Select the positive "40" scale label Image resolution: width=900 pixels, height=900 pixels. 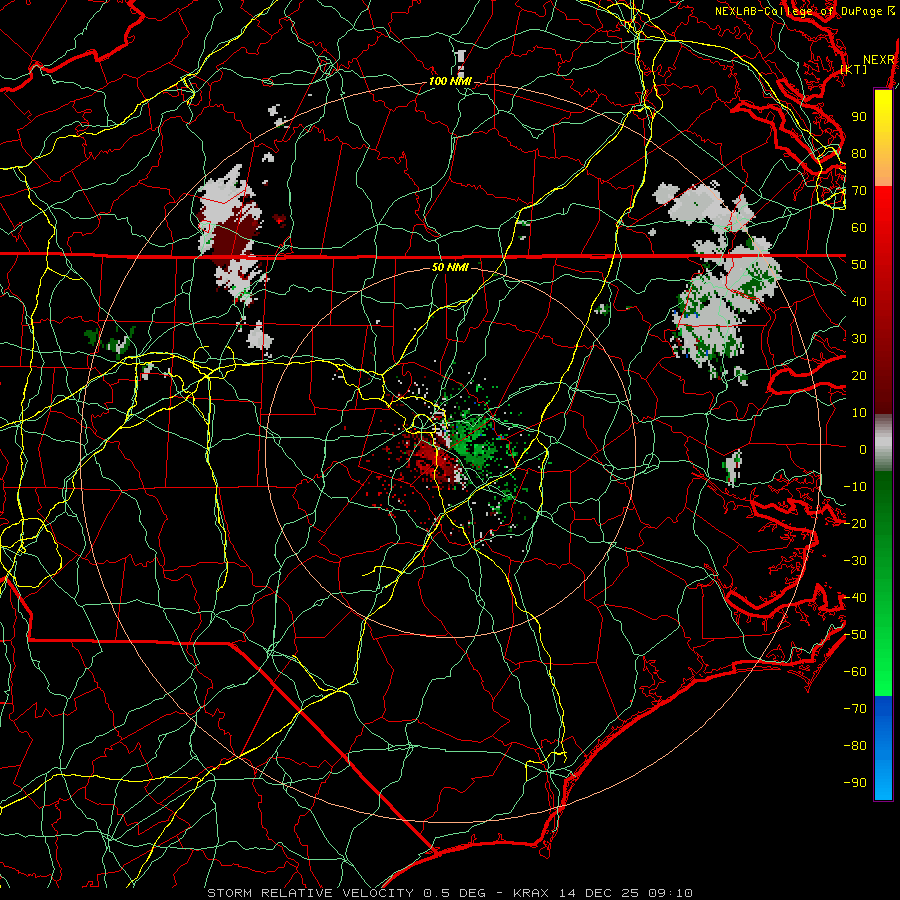(859, 302)
